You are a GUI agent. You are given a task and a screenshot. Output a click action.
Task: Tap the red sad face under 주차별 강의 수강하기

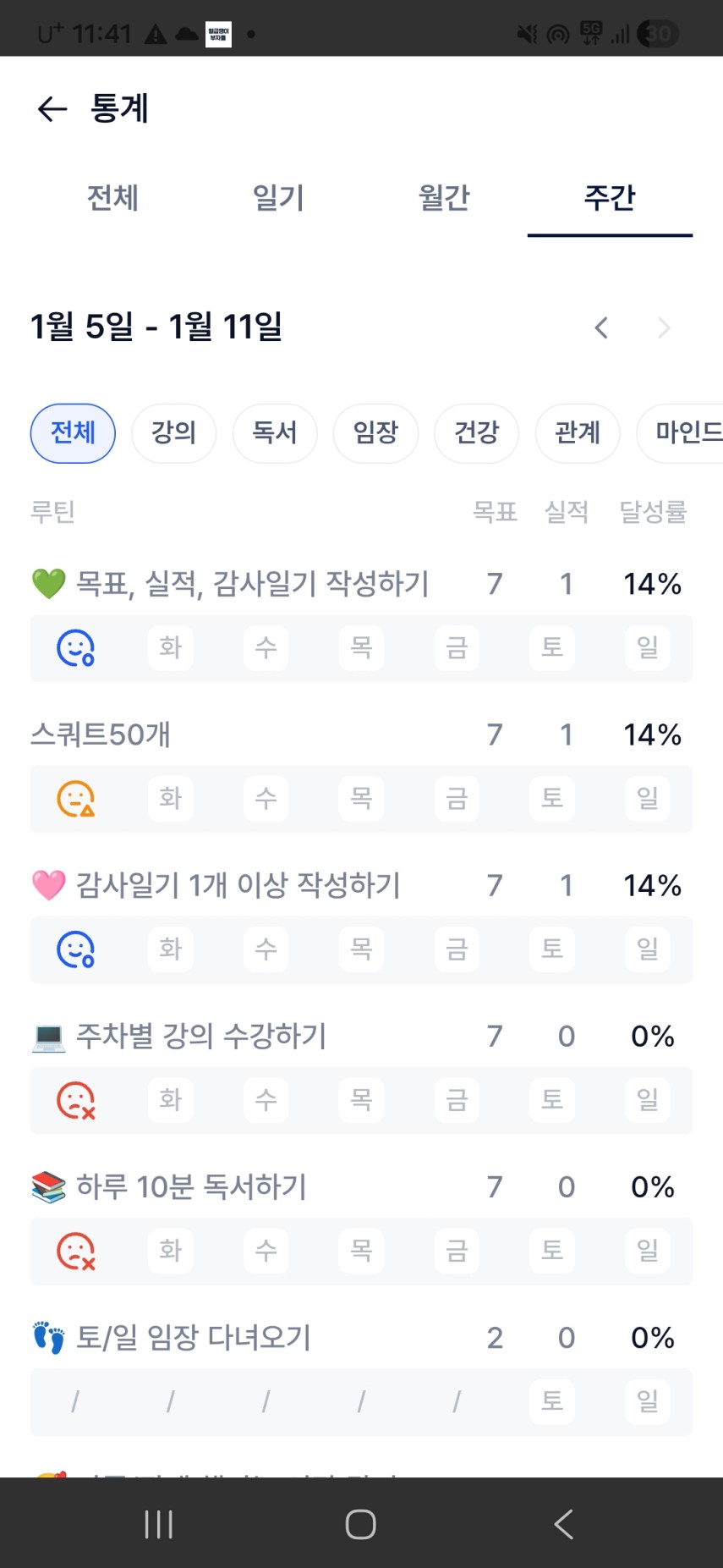(75, 1100)
